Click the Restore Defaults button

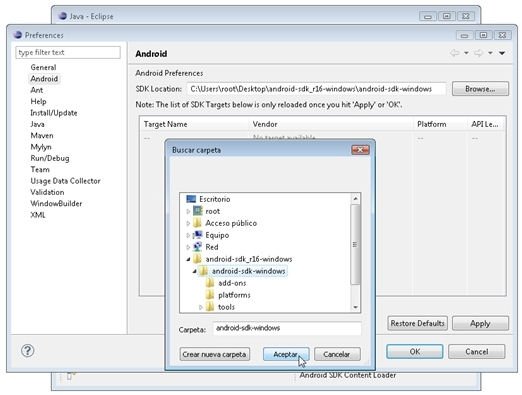(x=417, y=323)
